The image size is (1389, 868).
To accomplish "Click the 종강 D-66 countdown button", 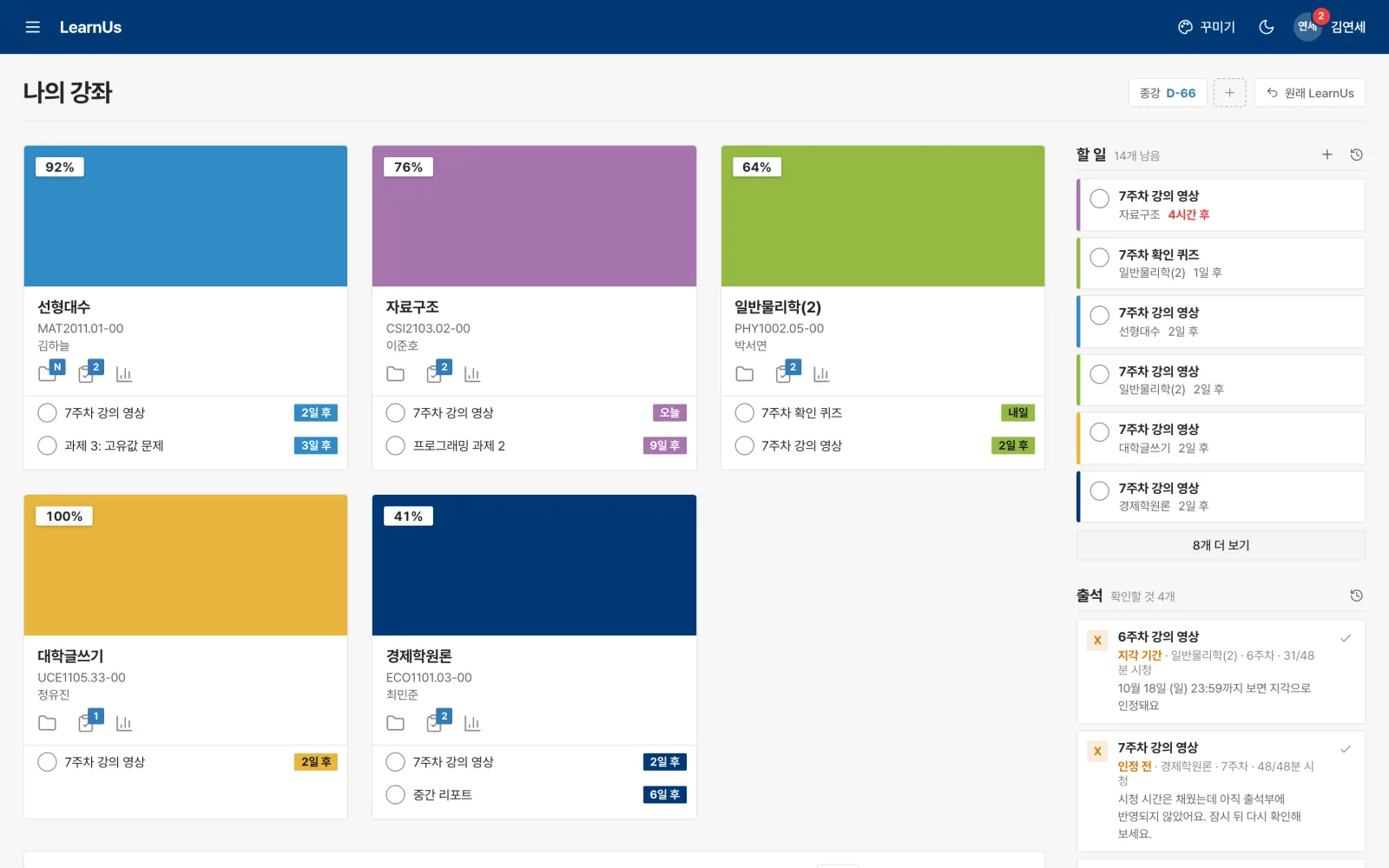I will pyautogui.click(x=1168, y=93).
